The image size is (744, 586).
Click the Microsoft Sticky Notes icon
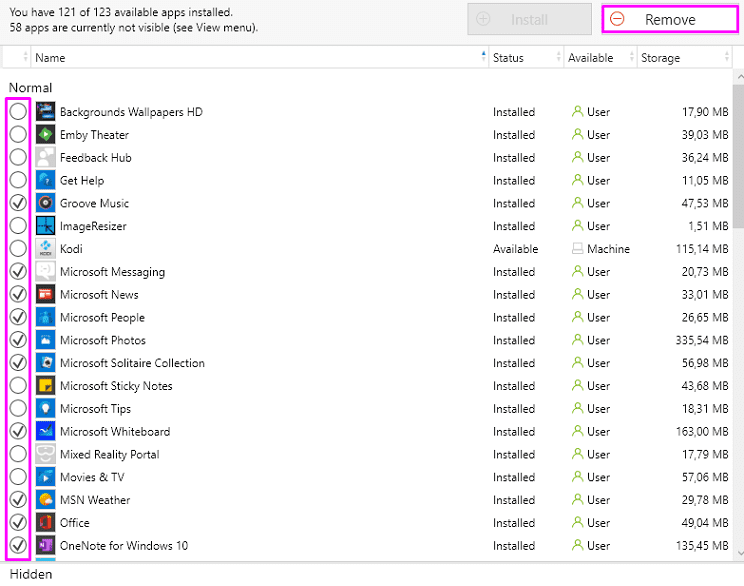tap(46, 386)
